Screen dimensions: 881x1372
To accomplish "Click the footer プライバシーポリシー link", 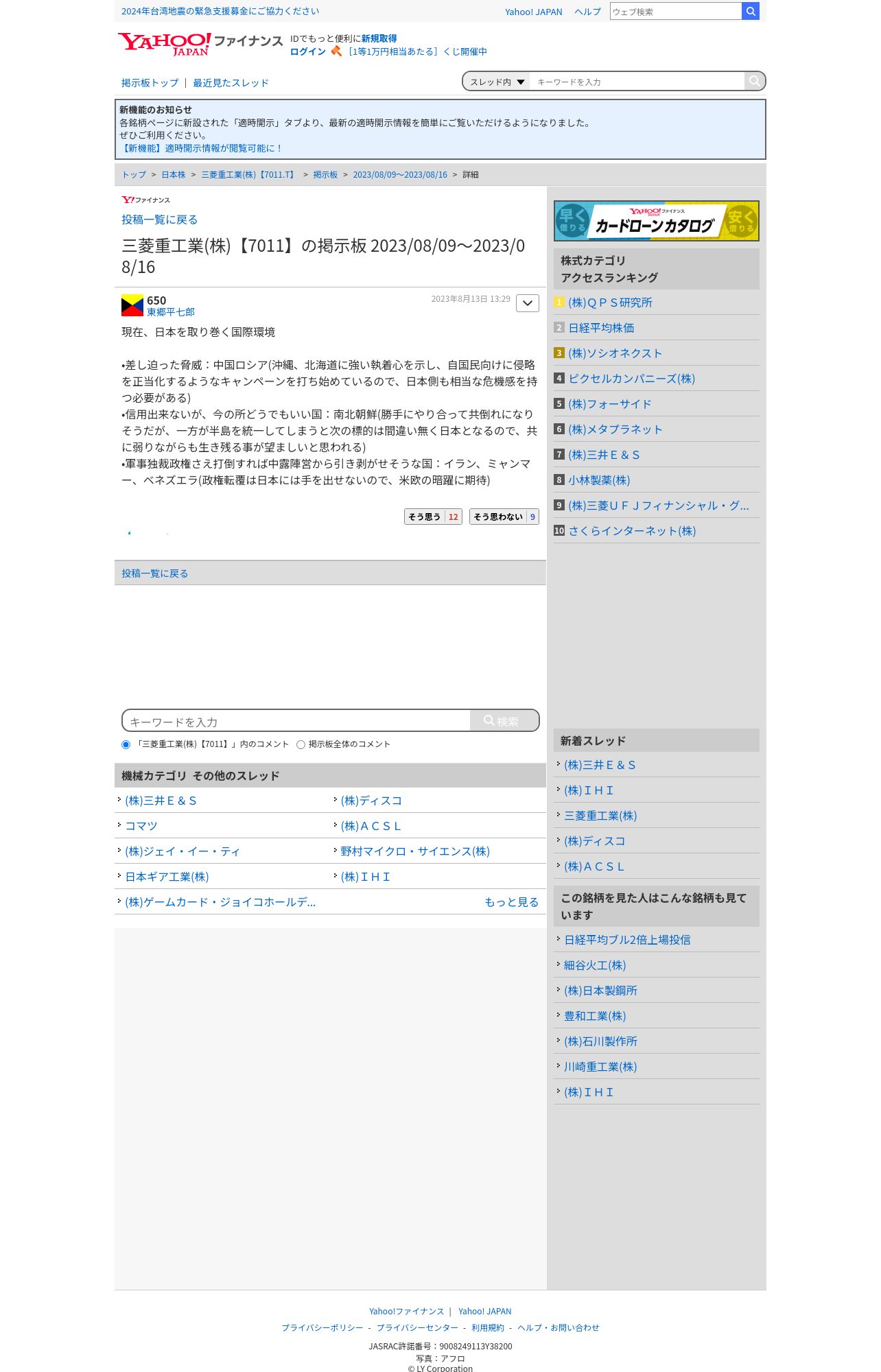I will 322,1328.
